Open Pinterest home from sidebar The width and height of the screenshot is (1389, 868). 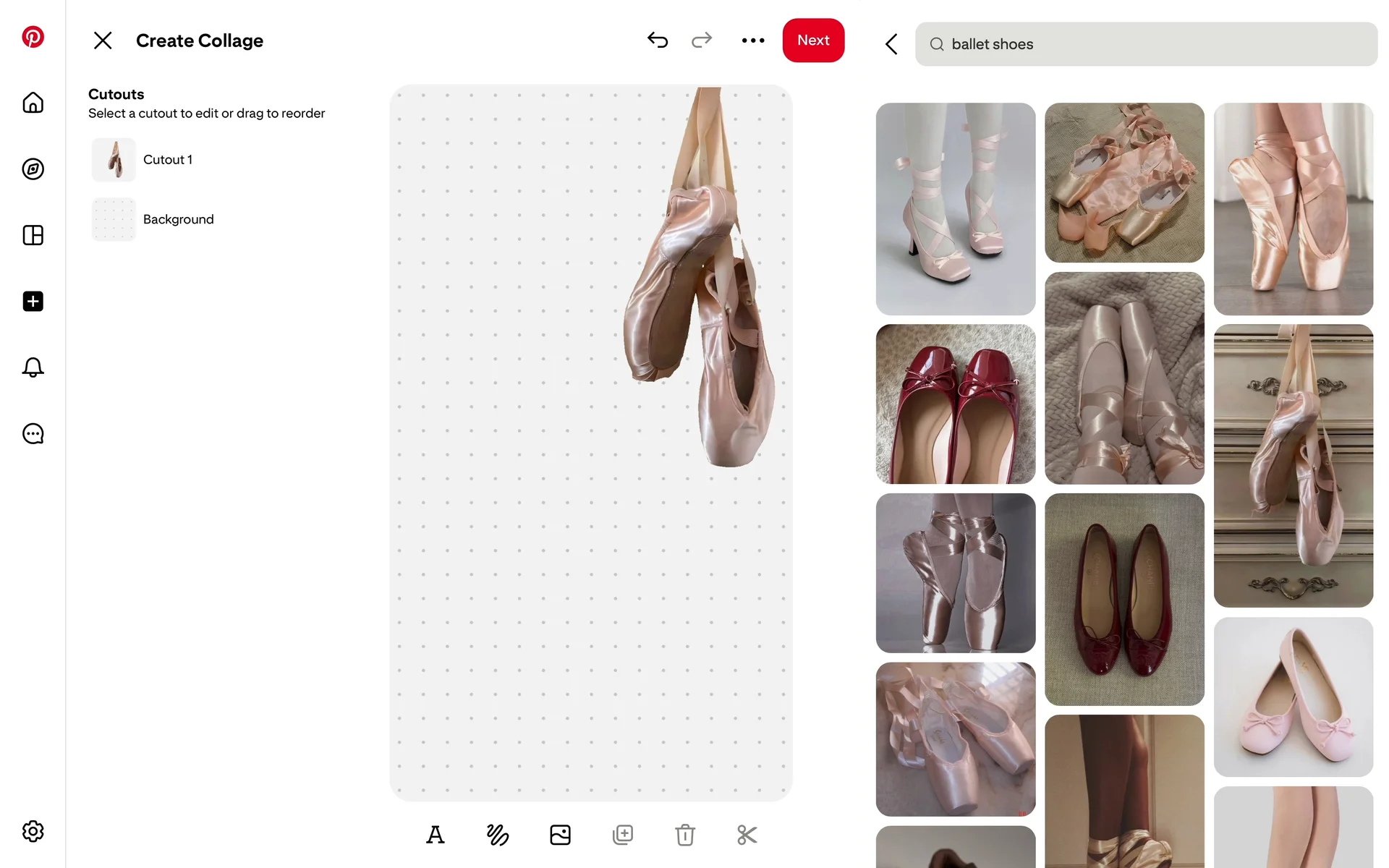(33, 103)
